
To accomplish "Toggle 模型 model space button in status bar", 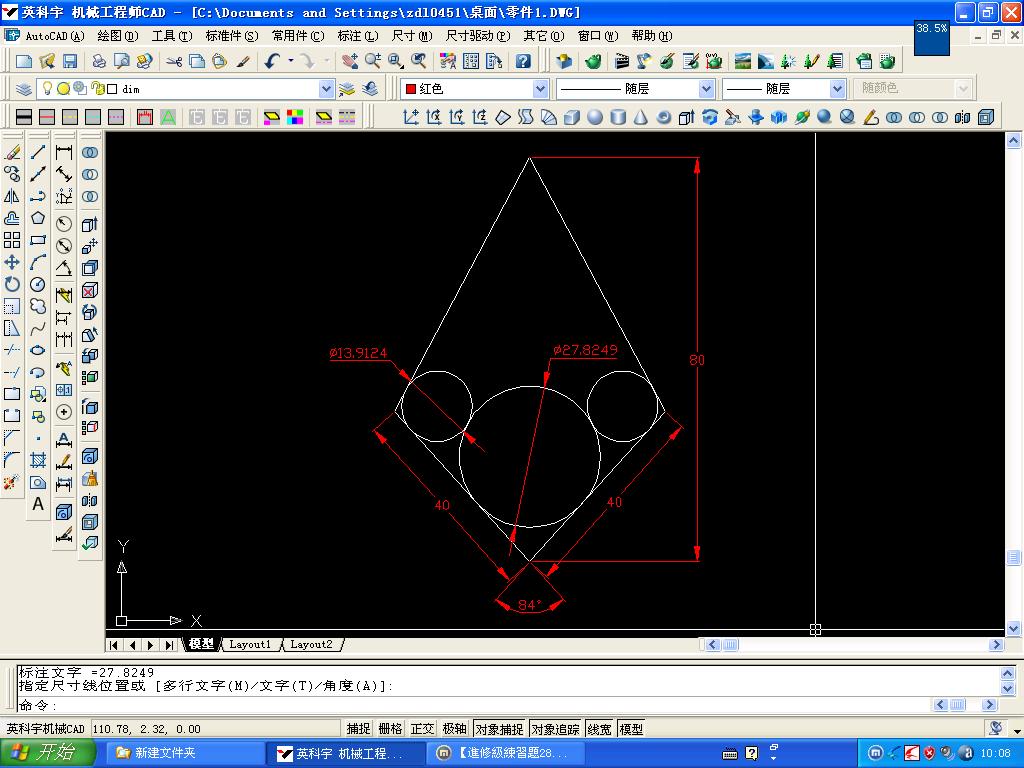I will pyautogui.click(x=631, y=729).
